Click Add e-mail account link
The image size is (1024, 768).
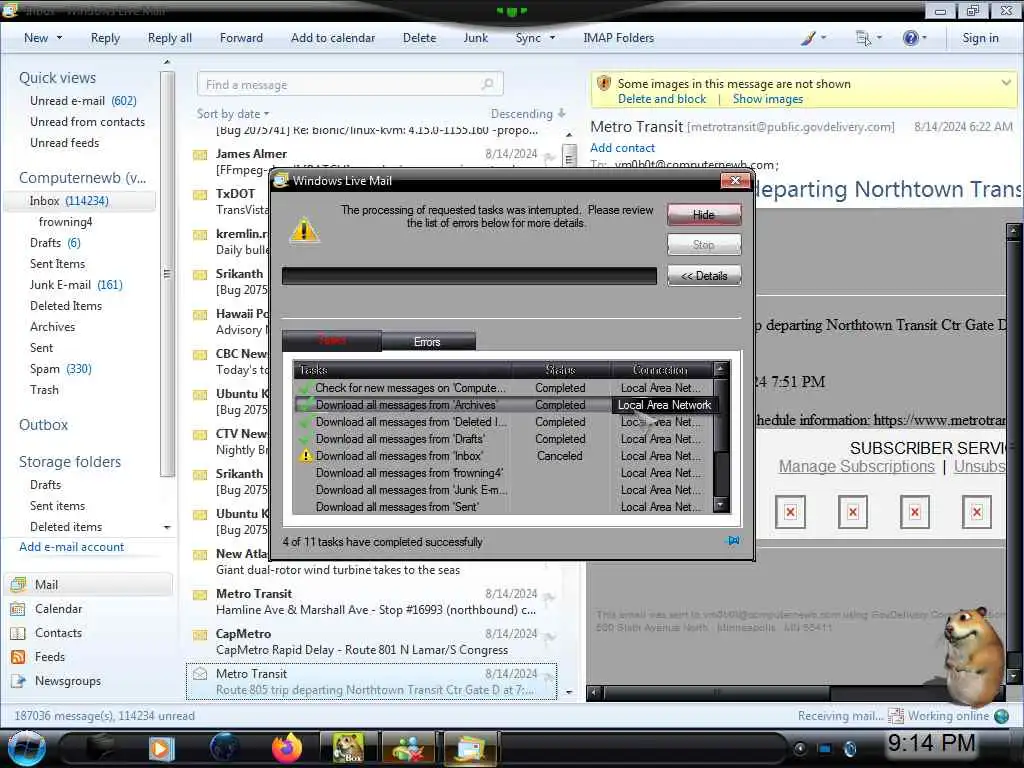tap(71, 547)
